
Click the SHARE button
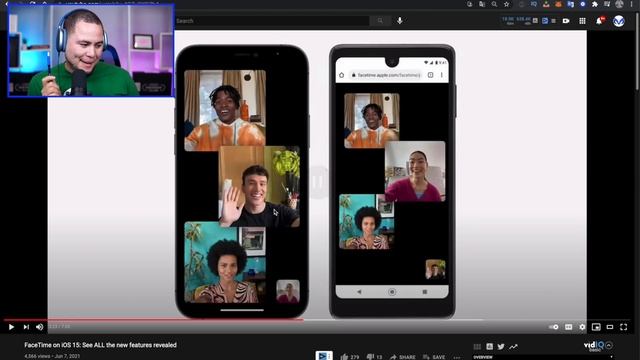click(403, 357)
